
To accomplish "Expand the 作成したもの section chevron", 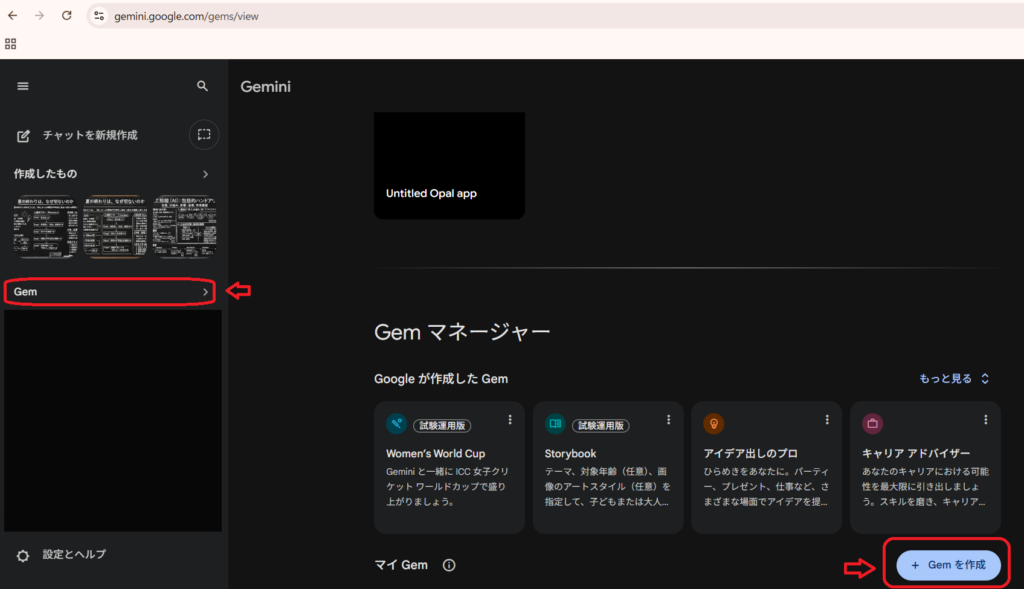I will (205, 174).
